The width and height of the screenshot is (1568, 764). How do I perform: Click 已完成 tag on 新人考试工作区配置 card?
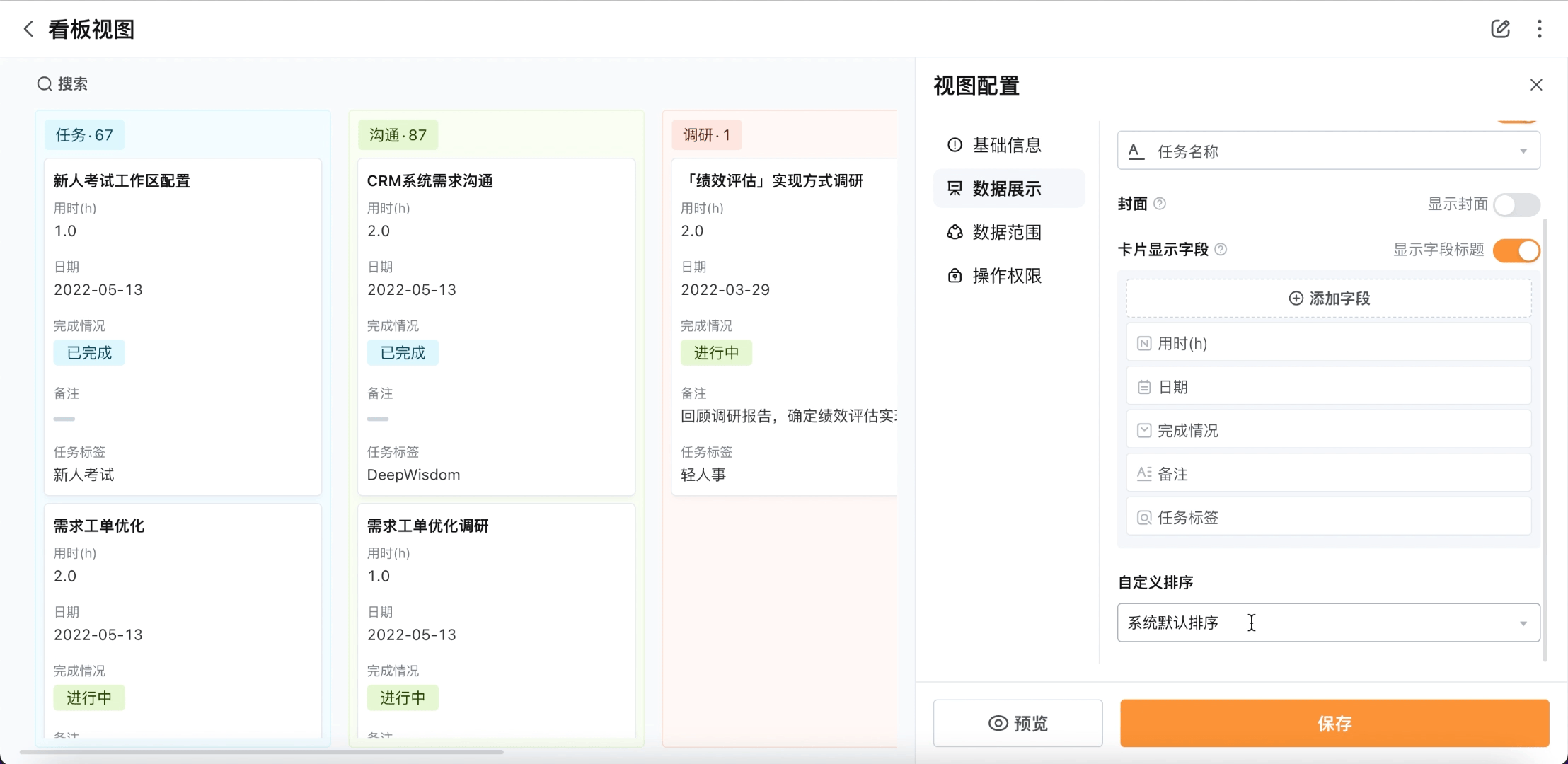[x=89, y=353]
